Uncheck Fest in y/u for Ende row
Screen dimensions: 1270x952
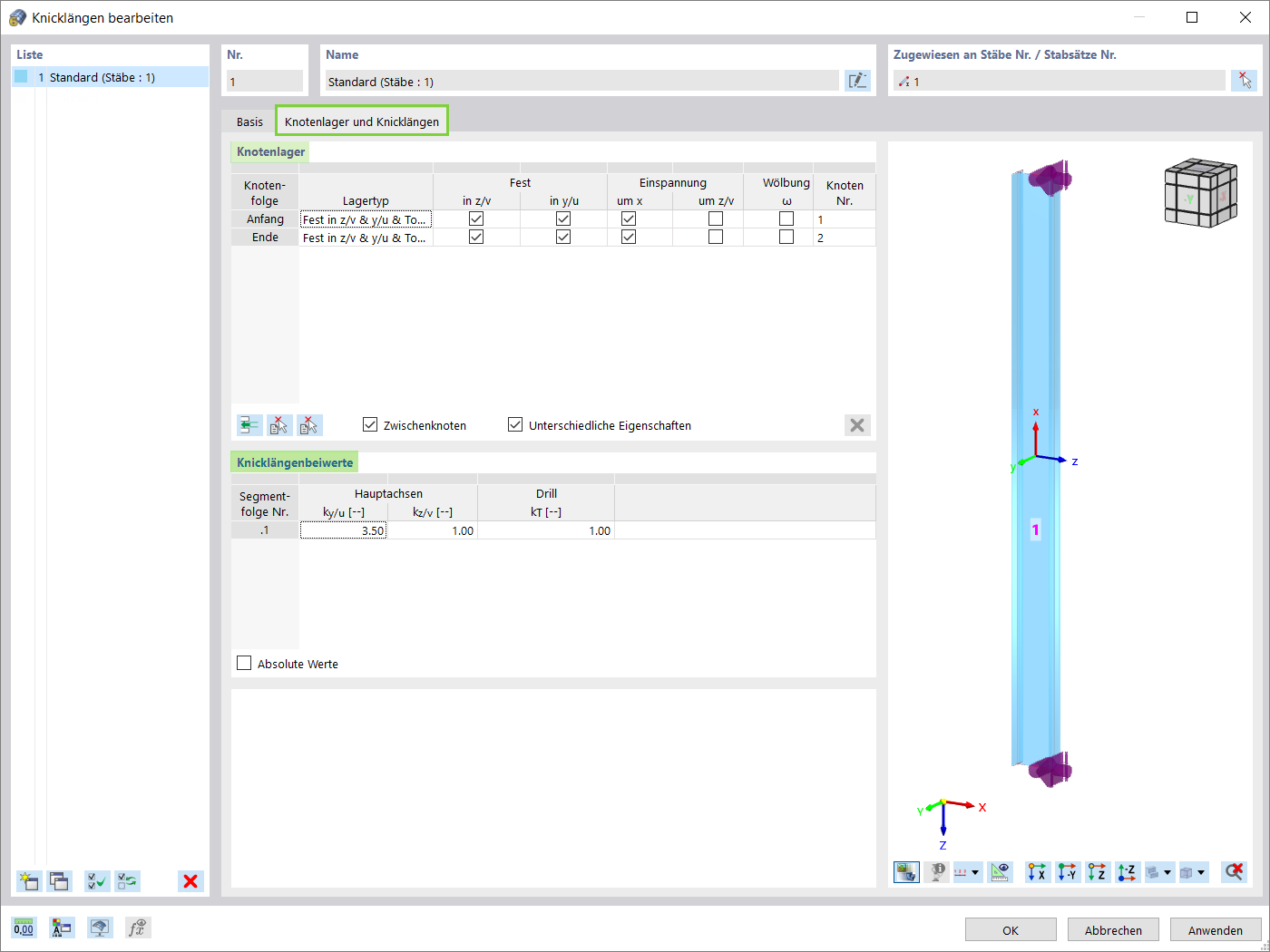(x=563, y=237)
